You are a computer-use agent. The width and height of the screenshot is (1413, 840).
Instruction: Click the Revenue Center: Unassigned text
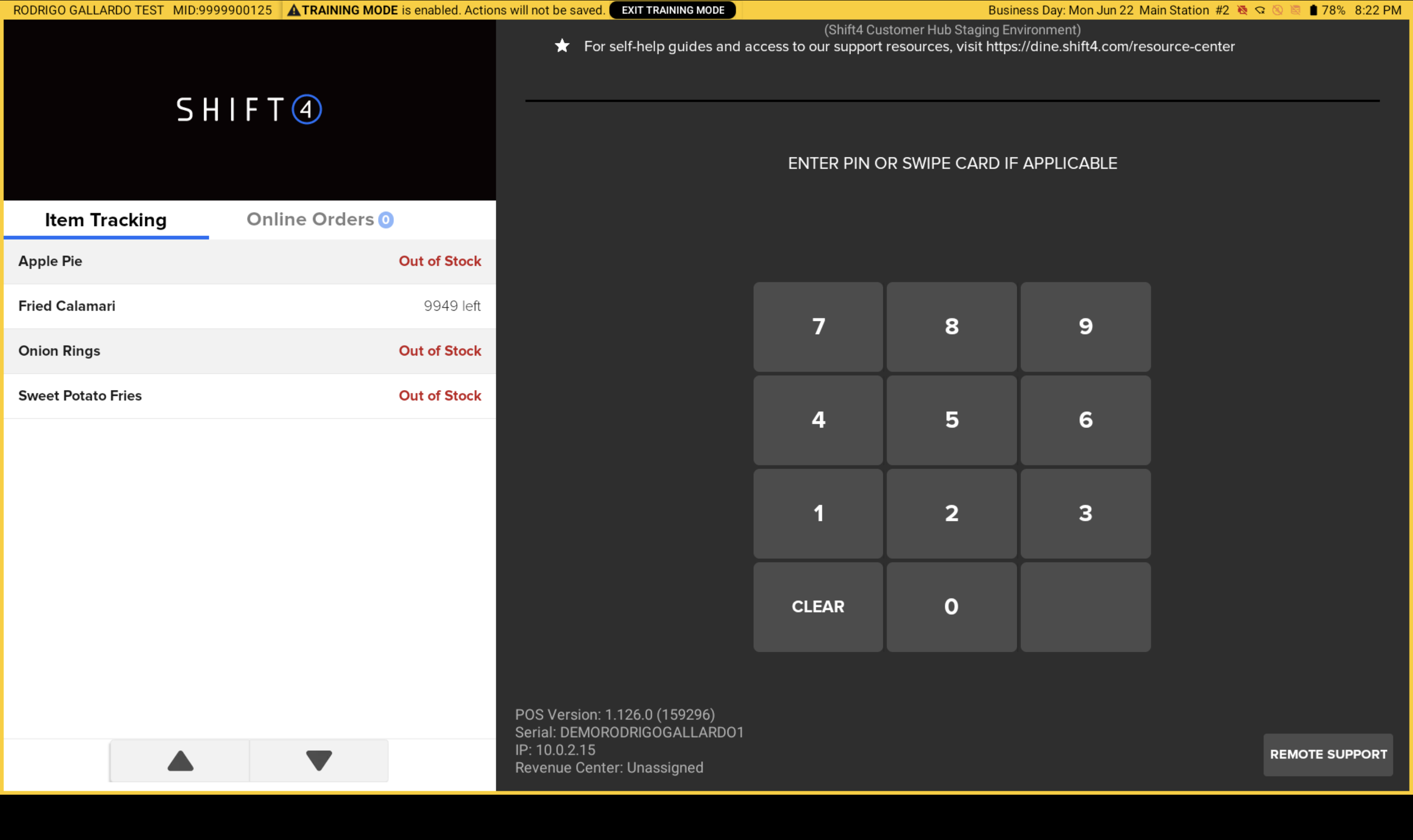pos(609,768)
